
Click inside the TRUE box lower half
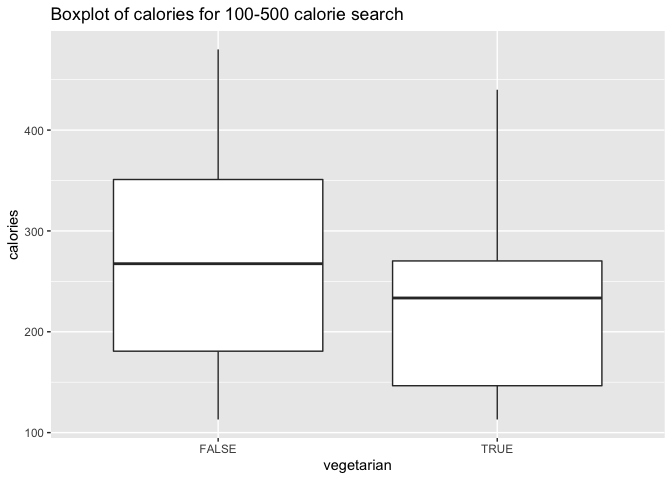coord(497,342)
